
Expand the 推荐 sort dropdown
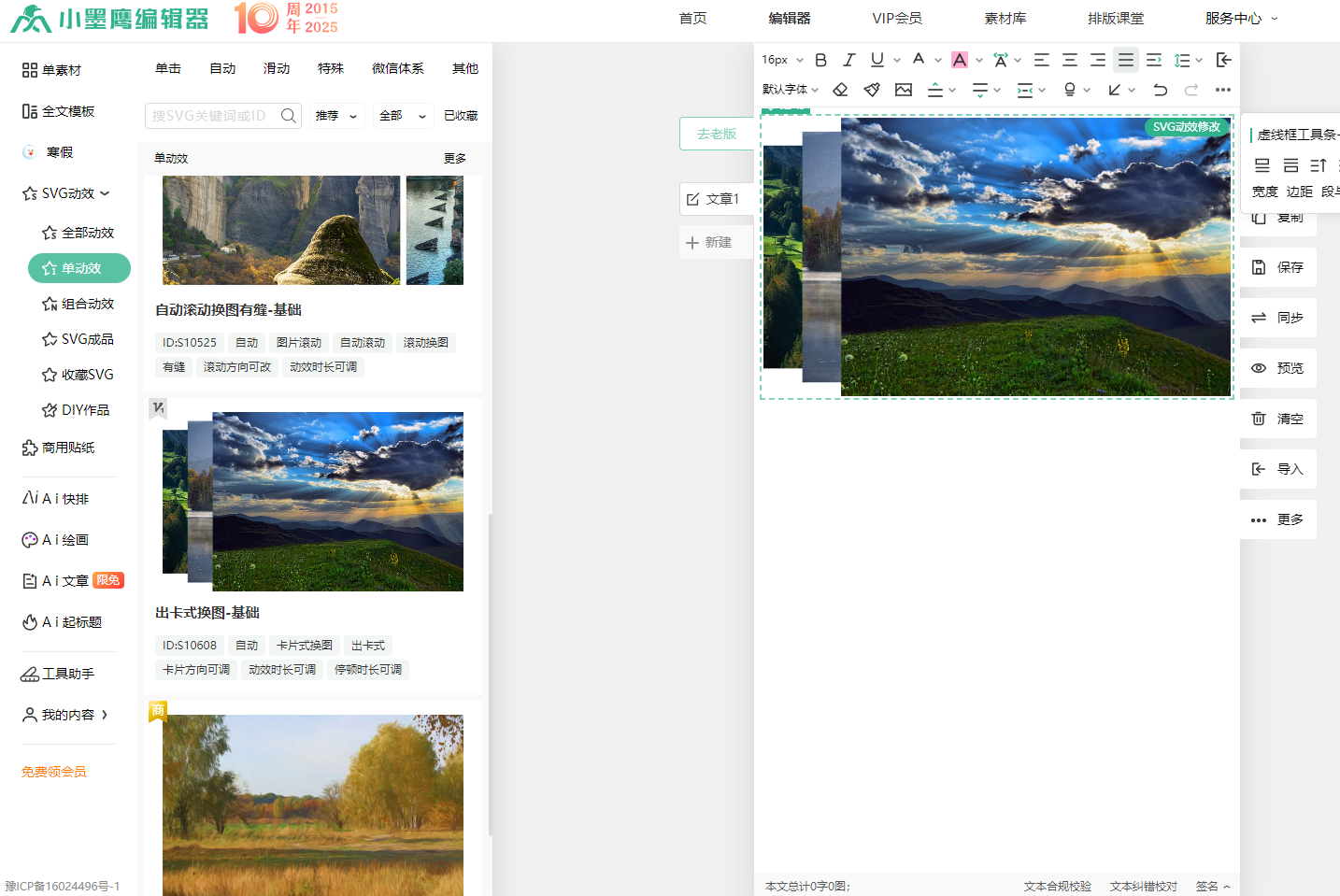[x=336, y=116]
